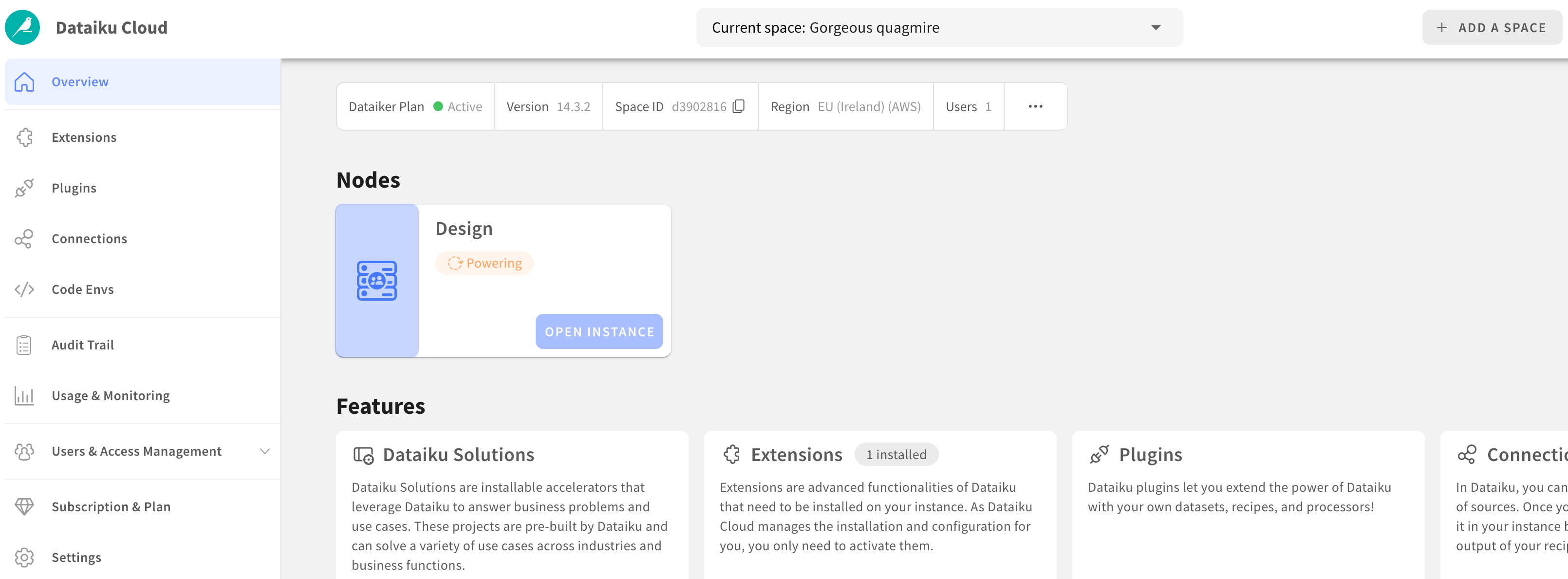The height and width of the screenshot is (579, 1568).
Task: Click the Settings gear icon in sidebar
Action: [24, 557]
